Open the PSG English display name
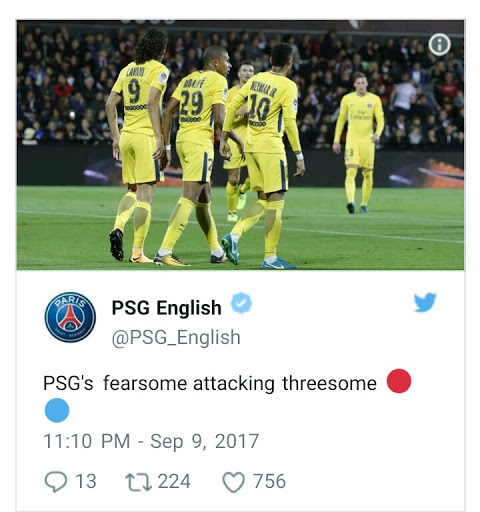This screenshot has height=512, width=480. pos(166,308)
